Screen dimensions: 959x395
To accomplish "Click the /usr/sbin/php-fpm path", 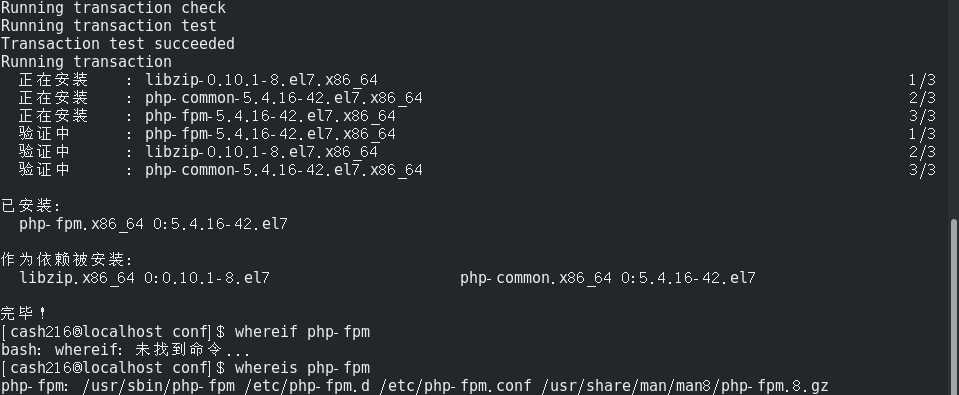I will [158, 386].
